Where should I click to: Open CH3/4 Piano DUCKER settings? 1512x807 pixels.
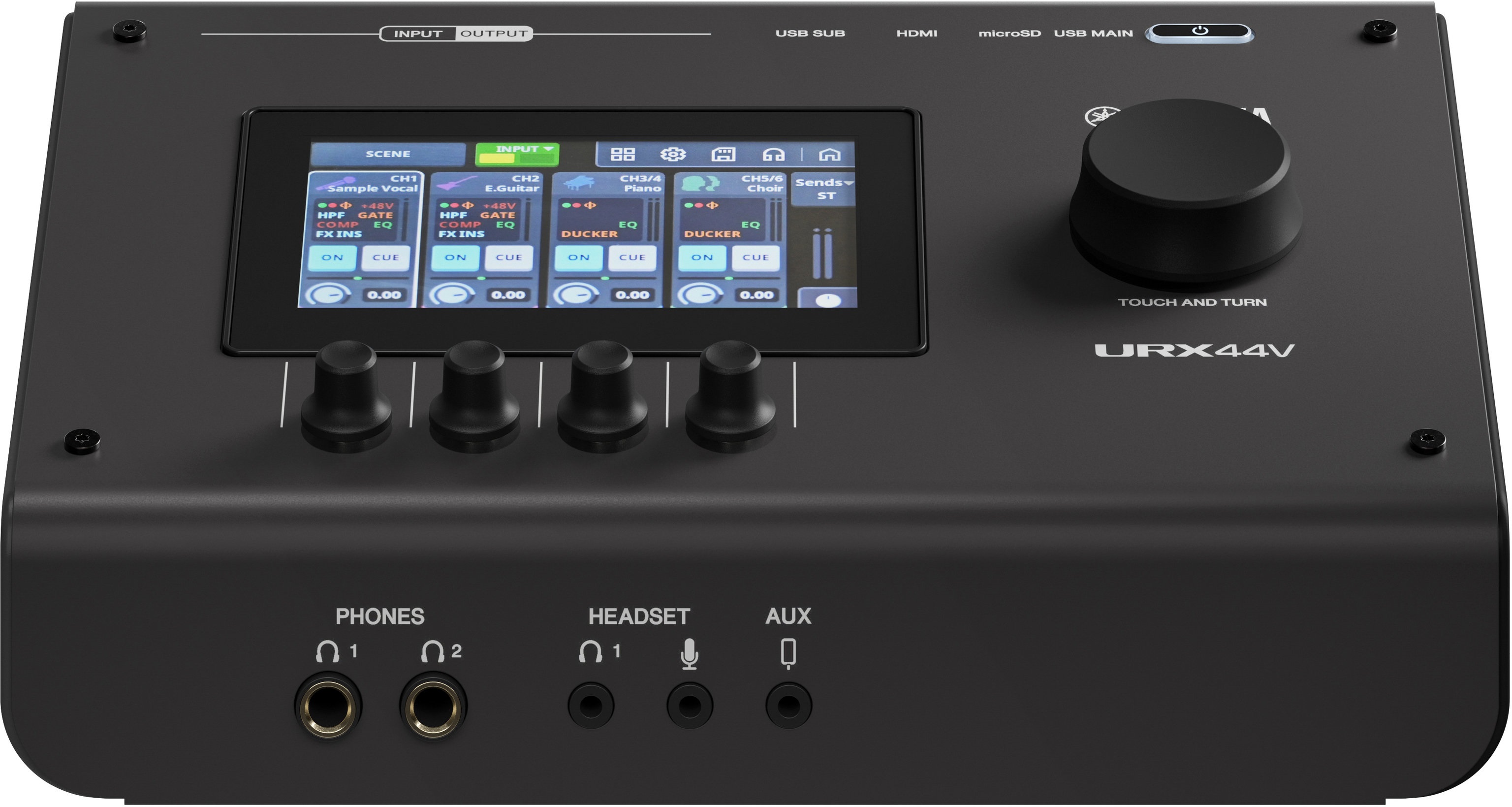(589, 234)
